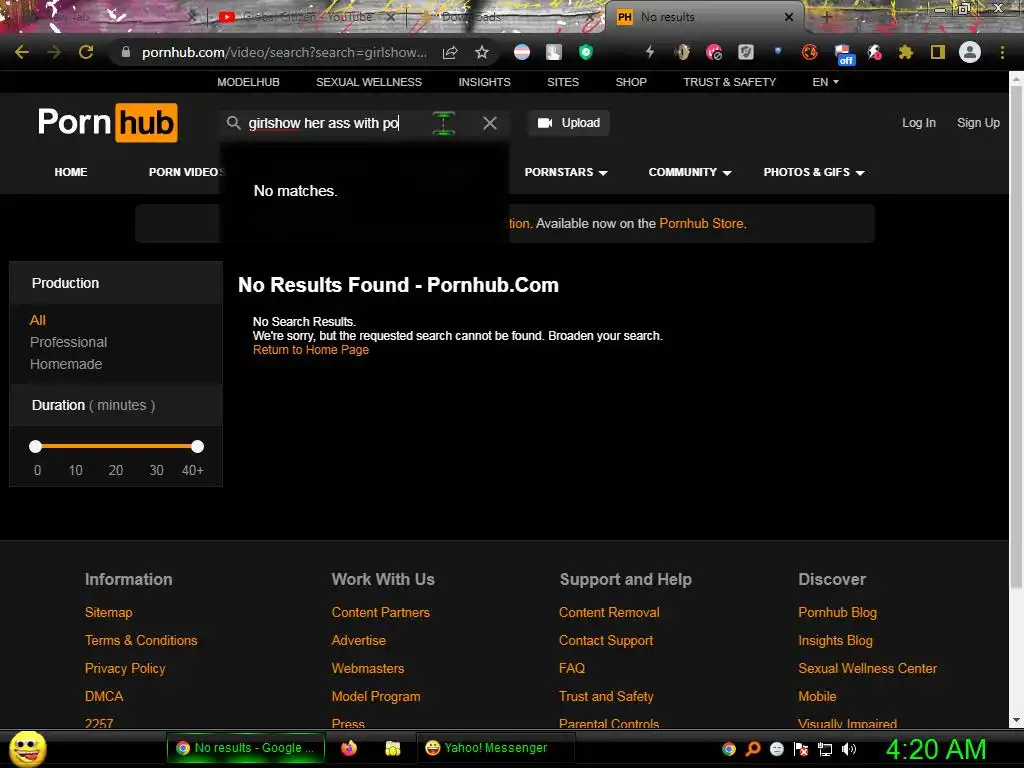Close the 'No results' browser tab
This screenshot has width=1024, height=768.
pyautogui.click(x=789, y=17)
